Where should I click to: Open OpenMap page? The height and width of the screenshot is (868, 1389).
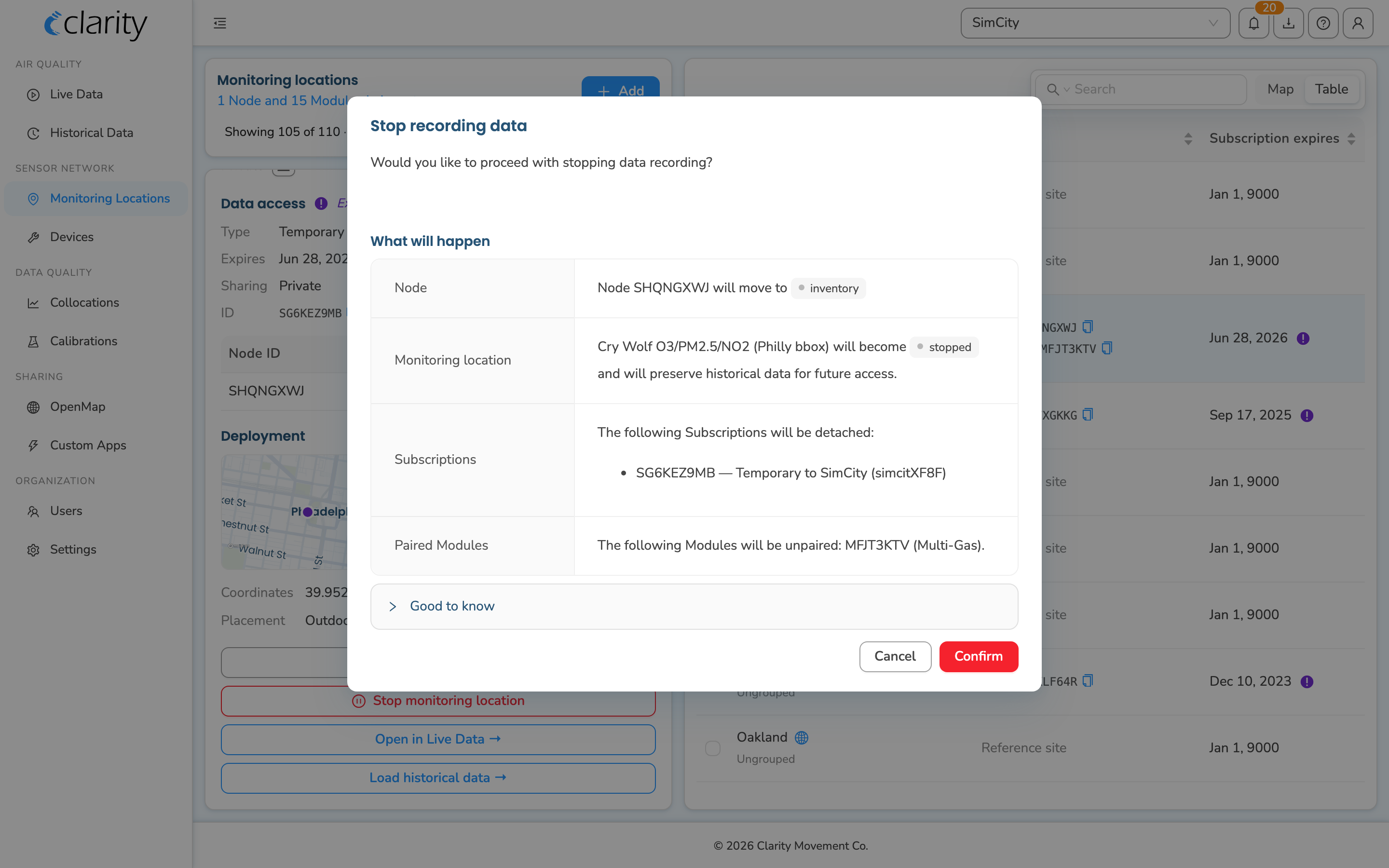coord(96,407)
